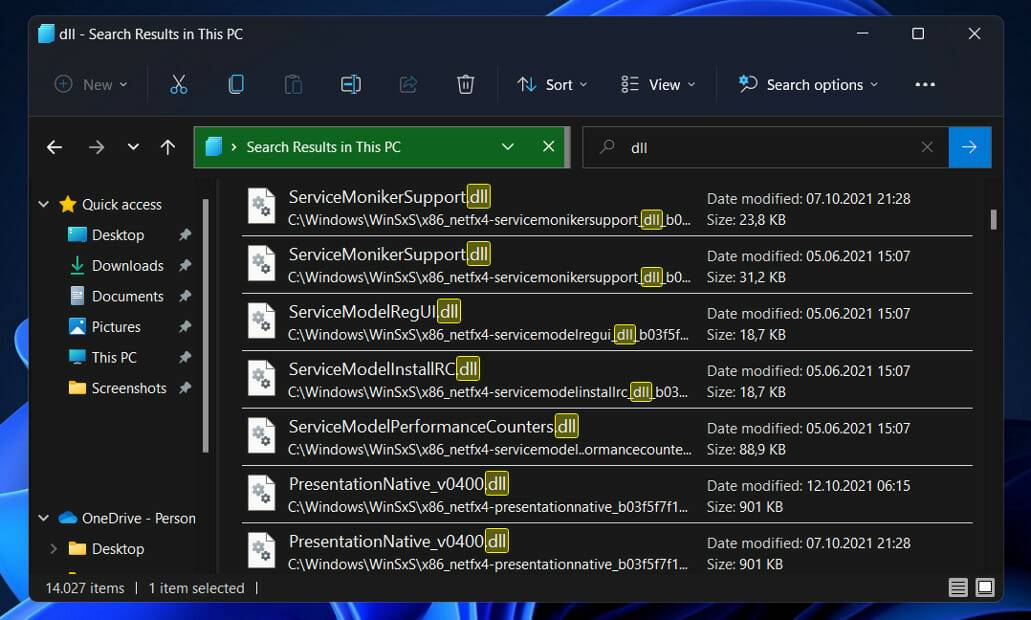Open the View dropdown

658,84
